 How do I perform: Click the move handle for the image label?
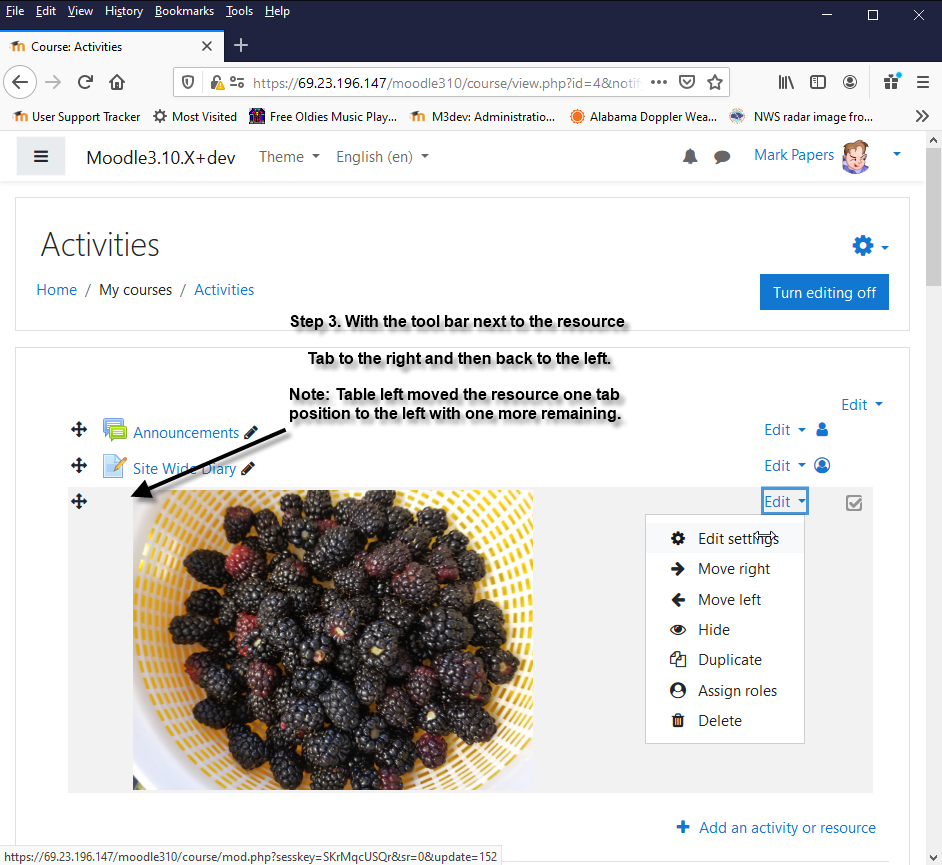[79, 501]
